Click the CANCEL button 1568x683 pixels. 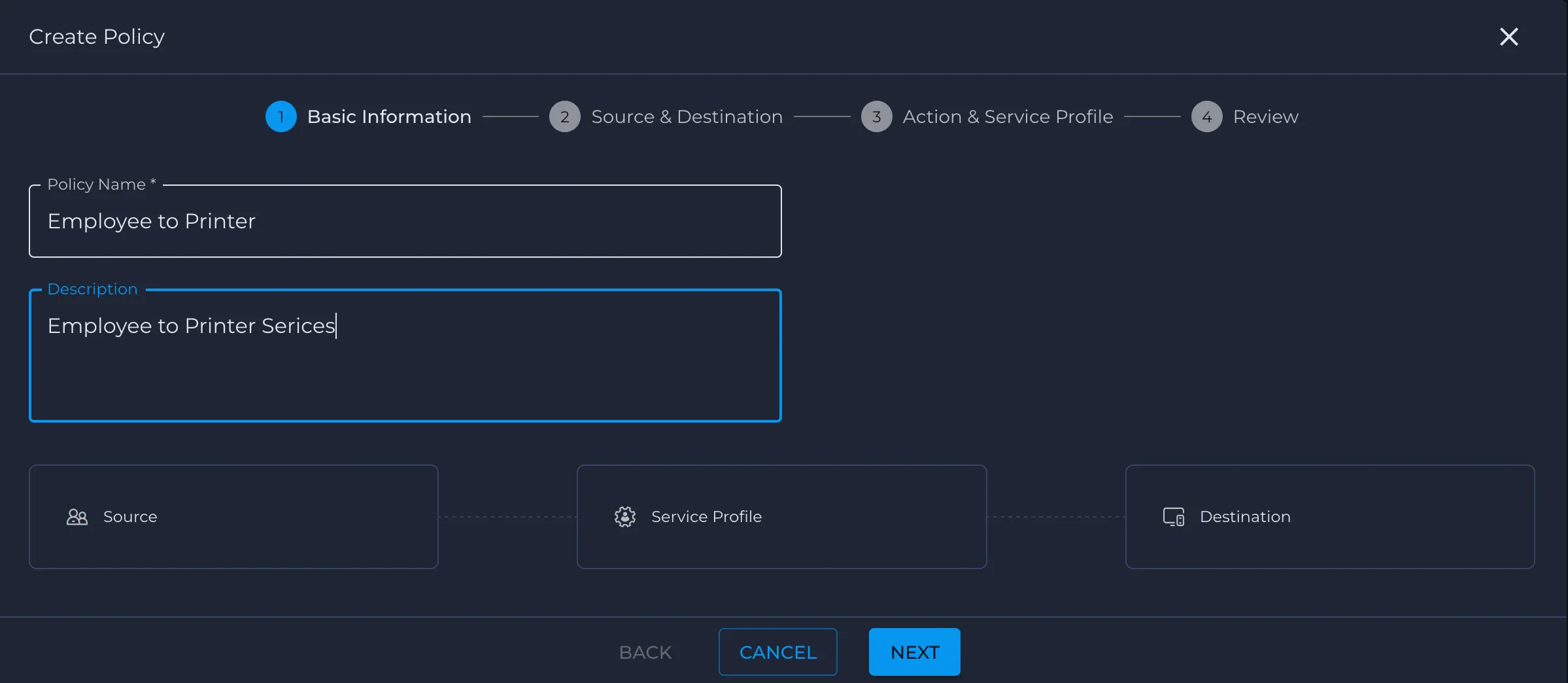[x=778, y=652]
